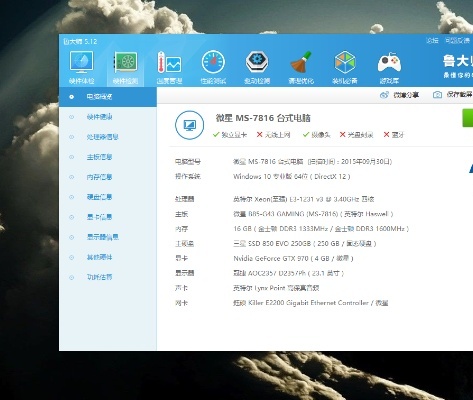Click the round computer monitor icon
This screenshot has height=400, width=473.
coord(190,125)
